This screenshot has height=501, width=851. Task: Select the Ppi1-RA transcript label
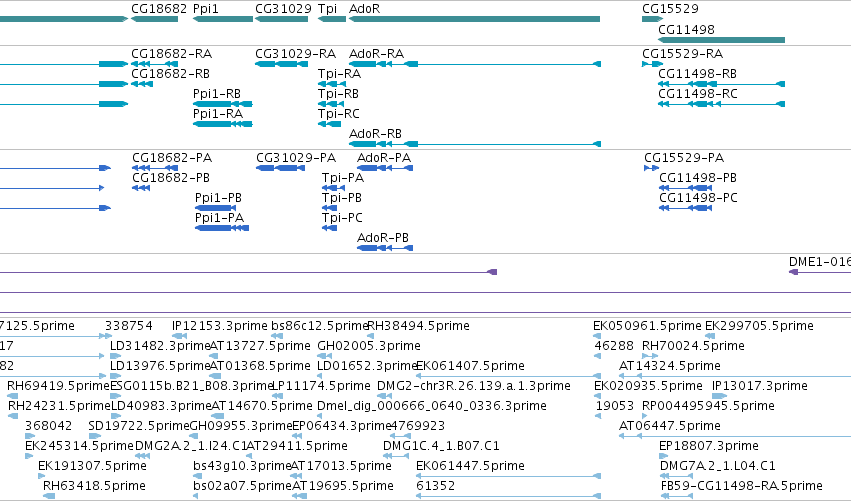click(x=218, y=113)
